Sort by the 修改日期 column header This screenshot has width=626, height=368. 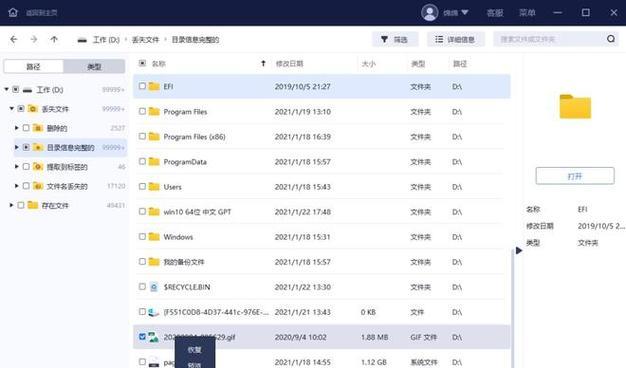[289, 63]
